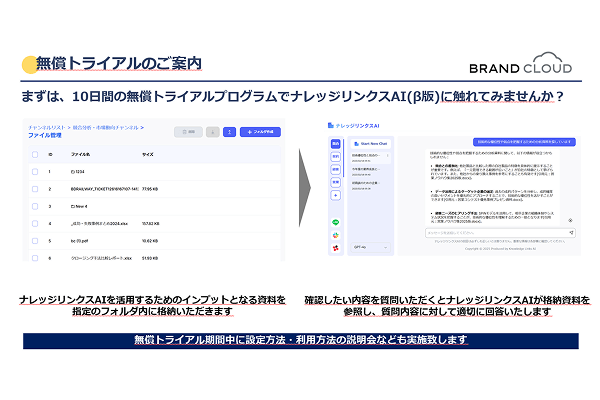Click the red icon at sidebar bottom
The width and height of the screenshot is (600, 400).
(336, 248)
